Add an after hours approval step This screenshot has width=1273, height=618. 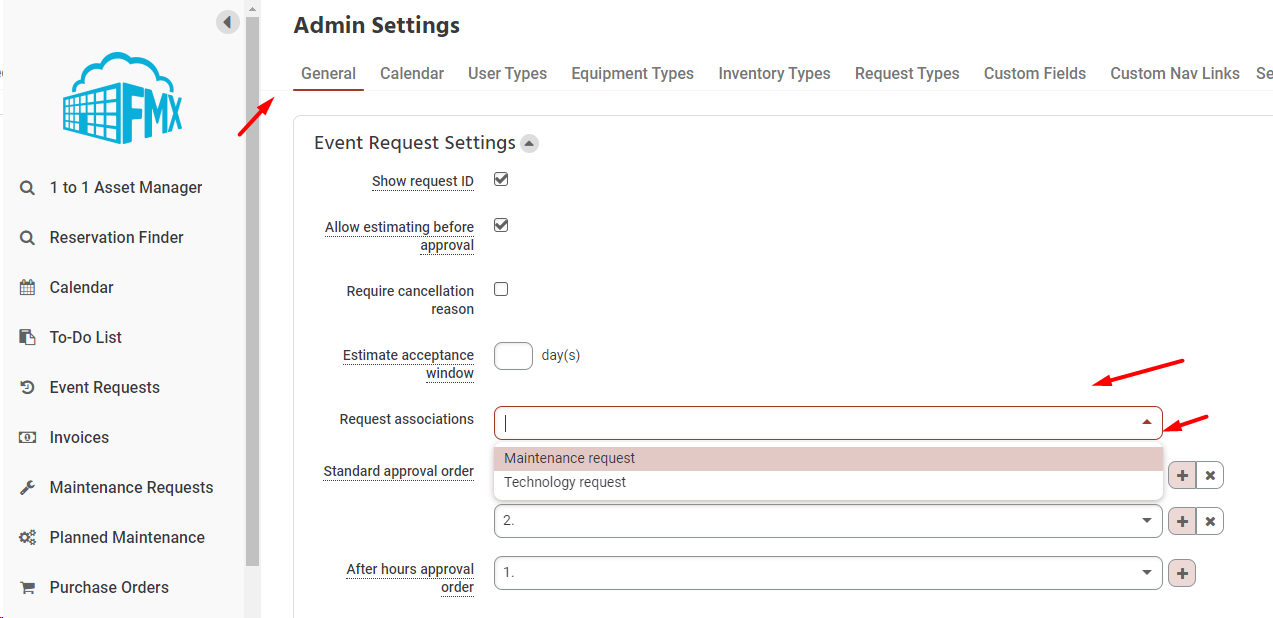(x=1182, y=573)
